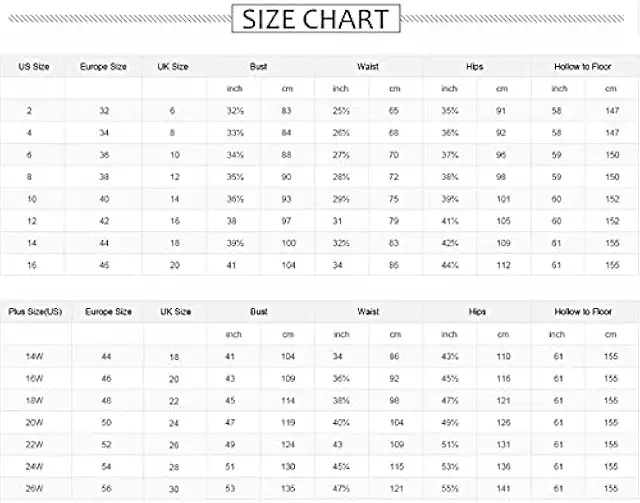Click the SIZE CHART title
The image size is (640, 503).
click(x=316, y=19)
